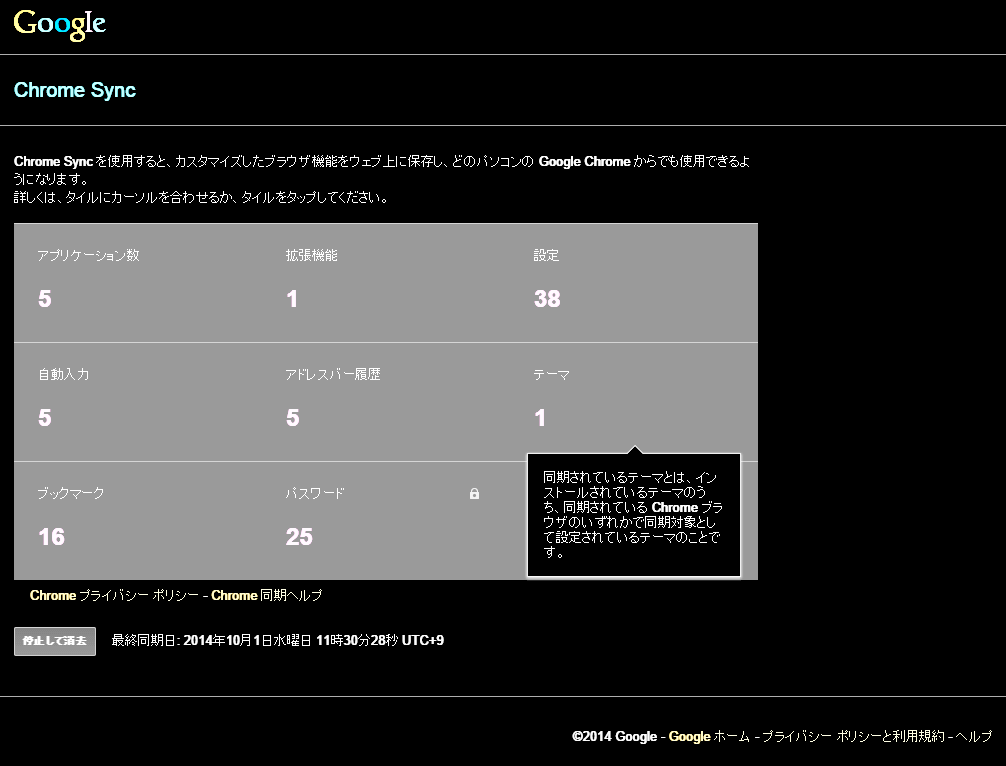Click the lock icon on the パスワード tile
This screenshot has height=766, width=1006.
474,493
